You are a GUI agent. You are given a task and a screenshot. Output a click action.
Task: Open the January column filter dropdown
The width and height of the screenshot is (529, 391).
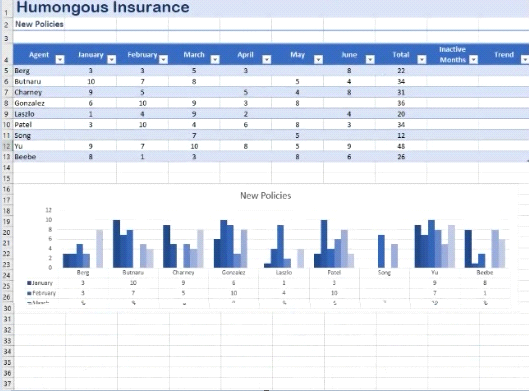tap(112, 60)
